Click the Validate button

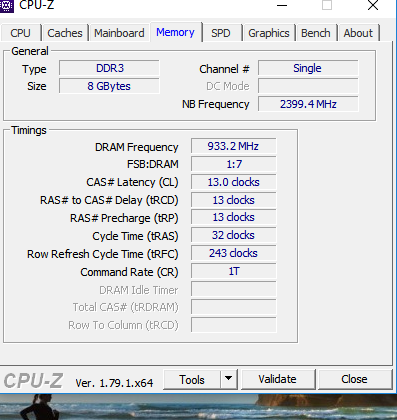(277, 379)
